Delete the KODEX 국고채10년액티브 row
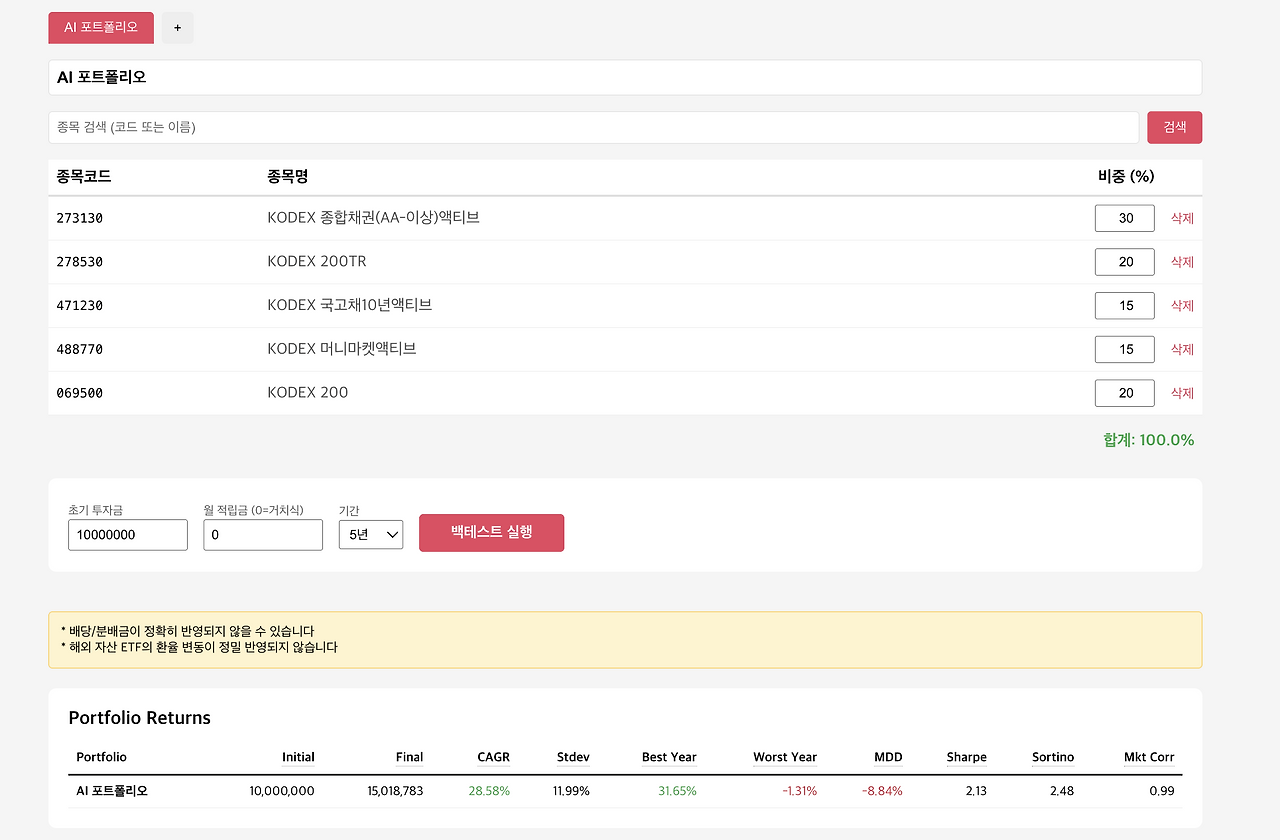 pos(1182,306)
